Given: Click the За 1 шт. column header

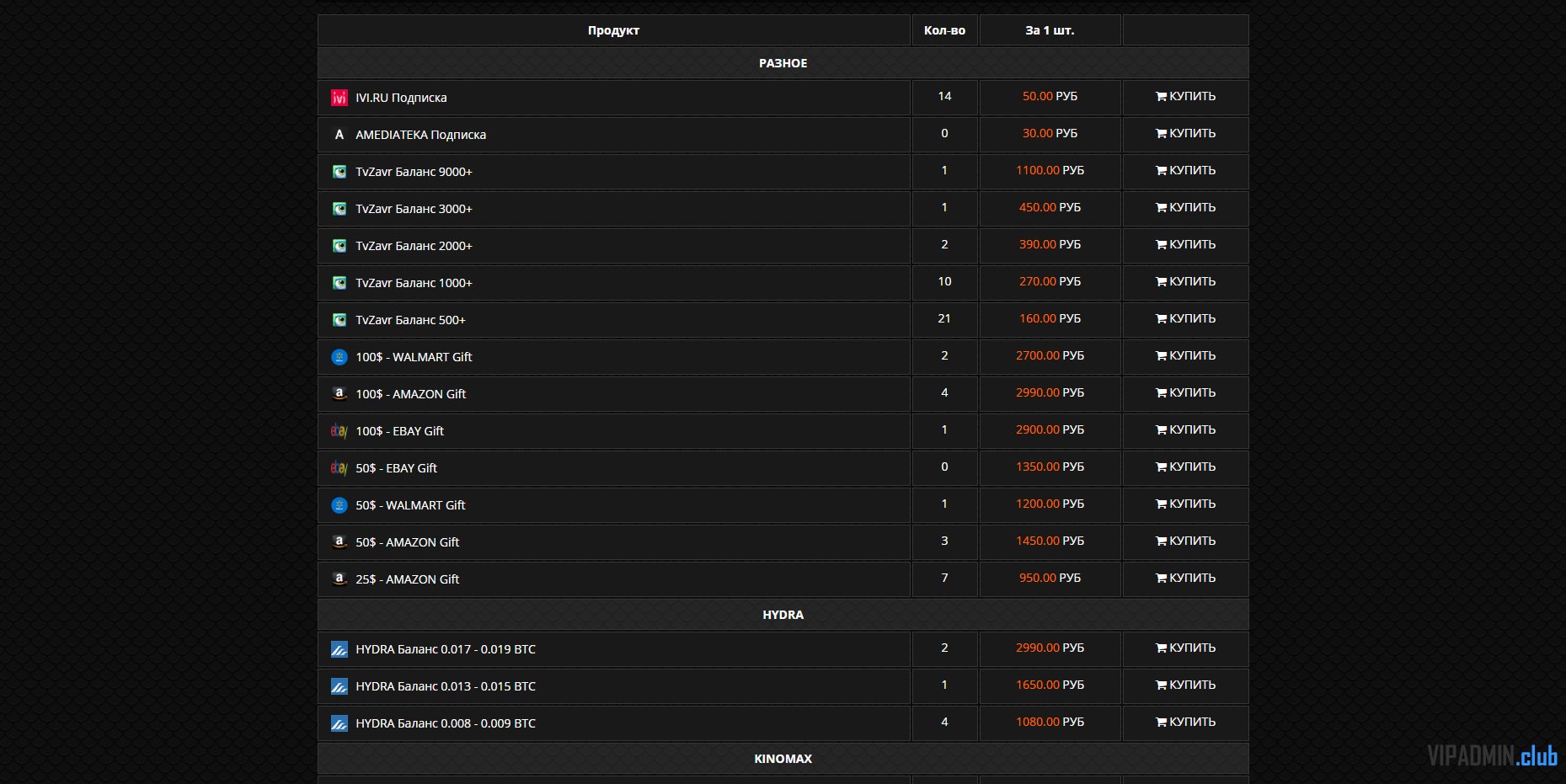Looking at the screenshot, I should click(1050, 30).
